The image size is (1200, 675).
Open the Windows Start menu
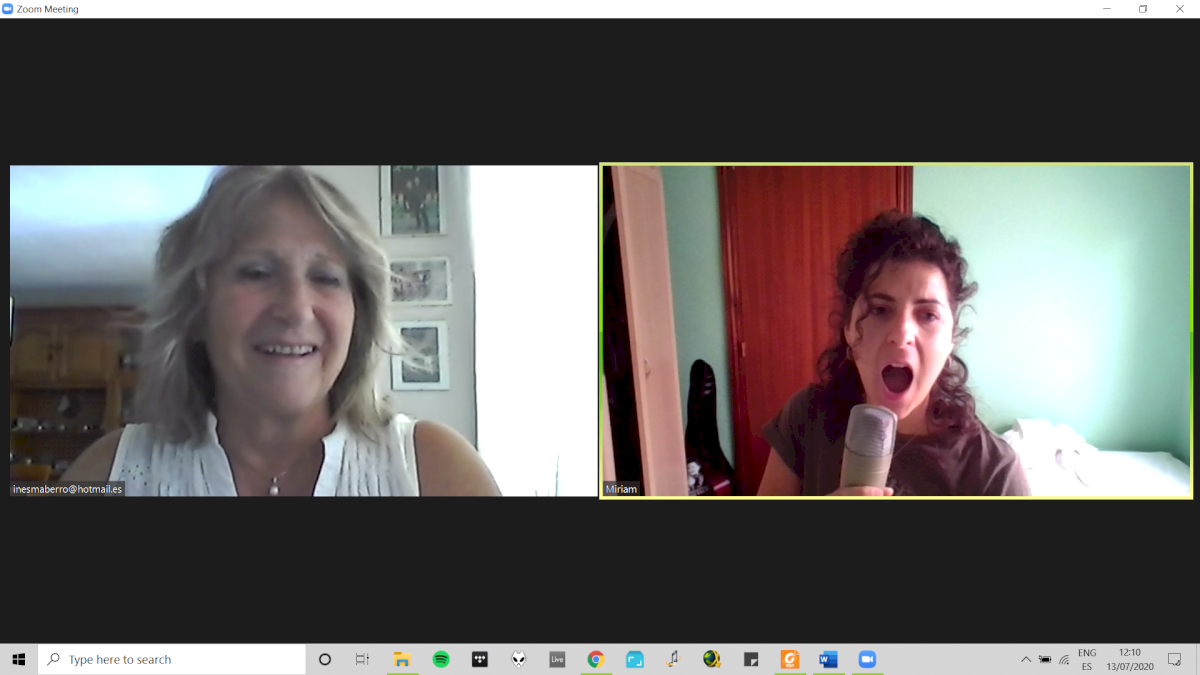click(18, 659)
